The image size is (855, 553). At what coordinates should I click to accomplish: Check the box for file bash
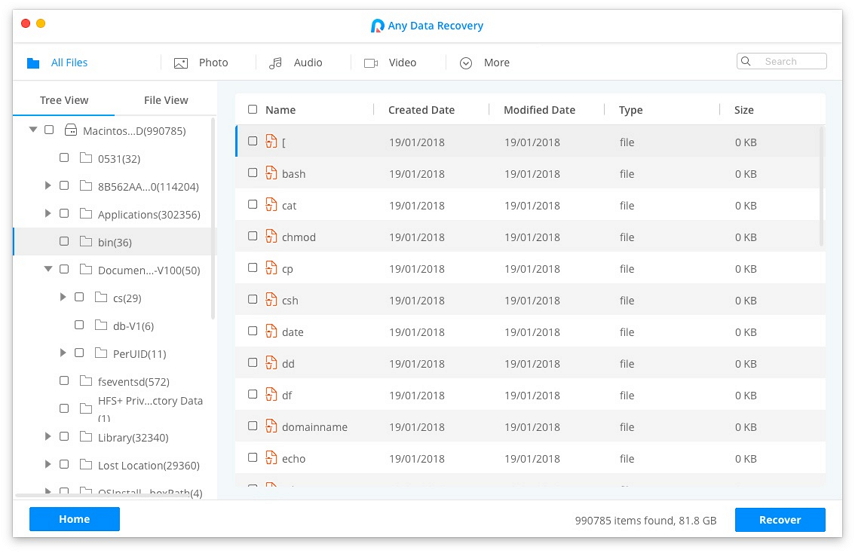(x=252, y=173)
